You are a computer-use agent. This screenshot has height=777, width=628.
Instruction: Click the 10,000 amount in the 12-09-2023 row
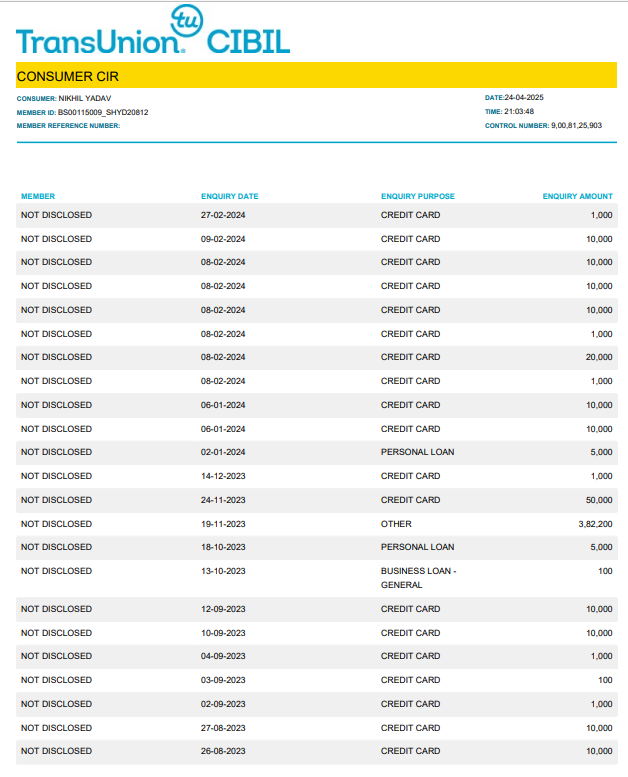[x=599, y=609]
